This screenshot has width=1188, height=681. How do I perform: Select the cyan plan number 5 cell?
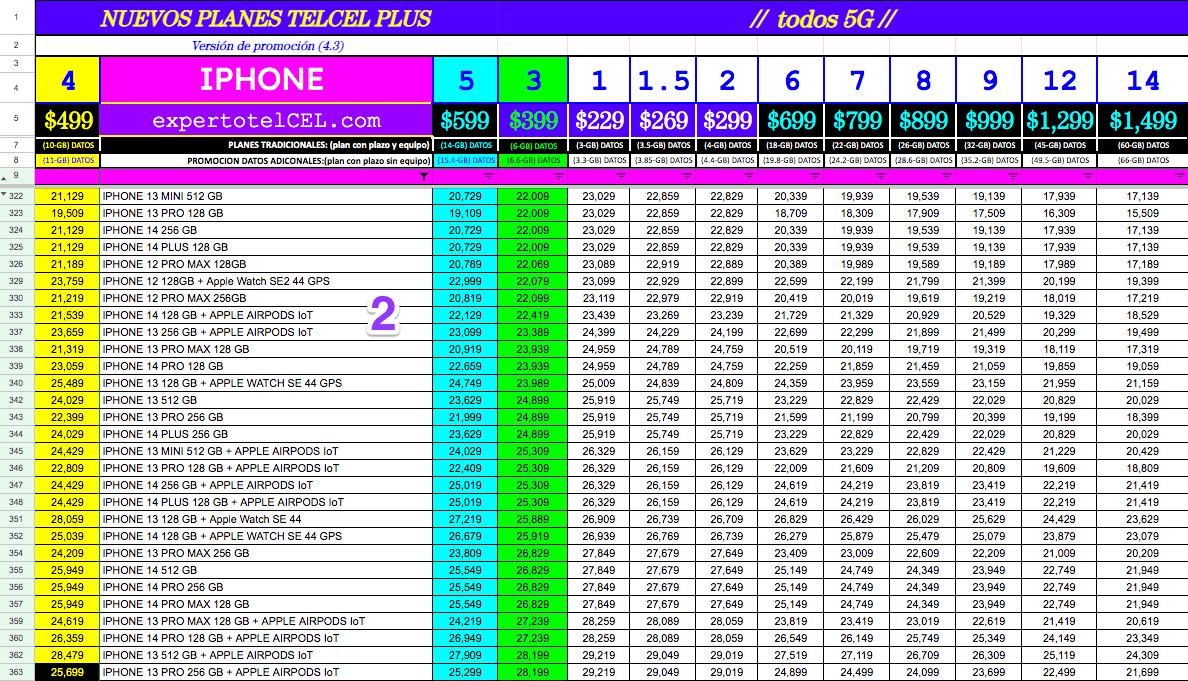[x=465, y=80]
